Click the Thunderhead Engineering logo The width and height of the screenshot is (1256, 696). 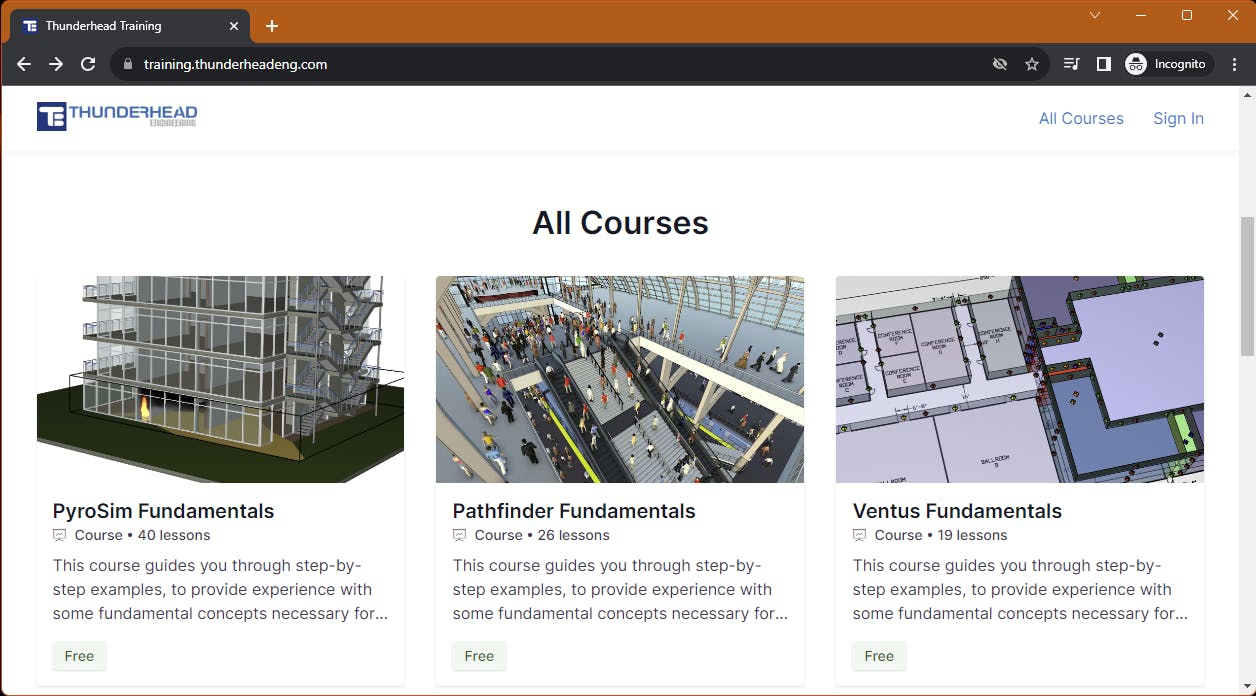(117, 116)
